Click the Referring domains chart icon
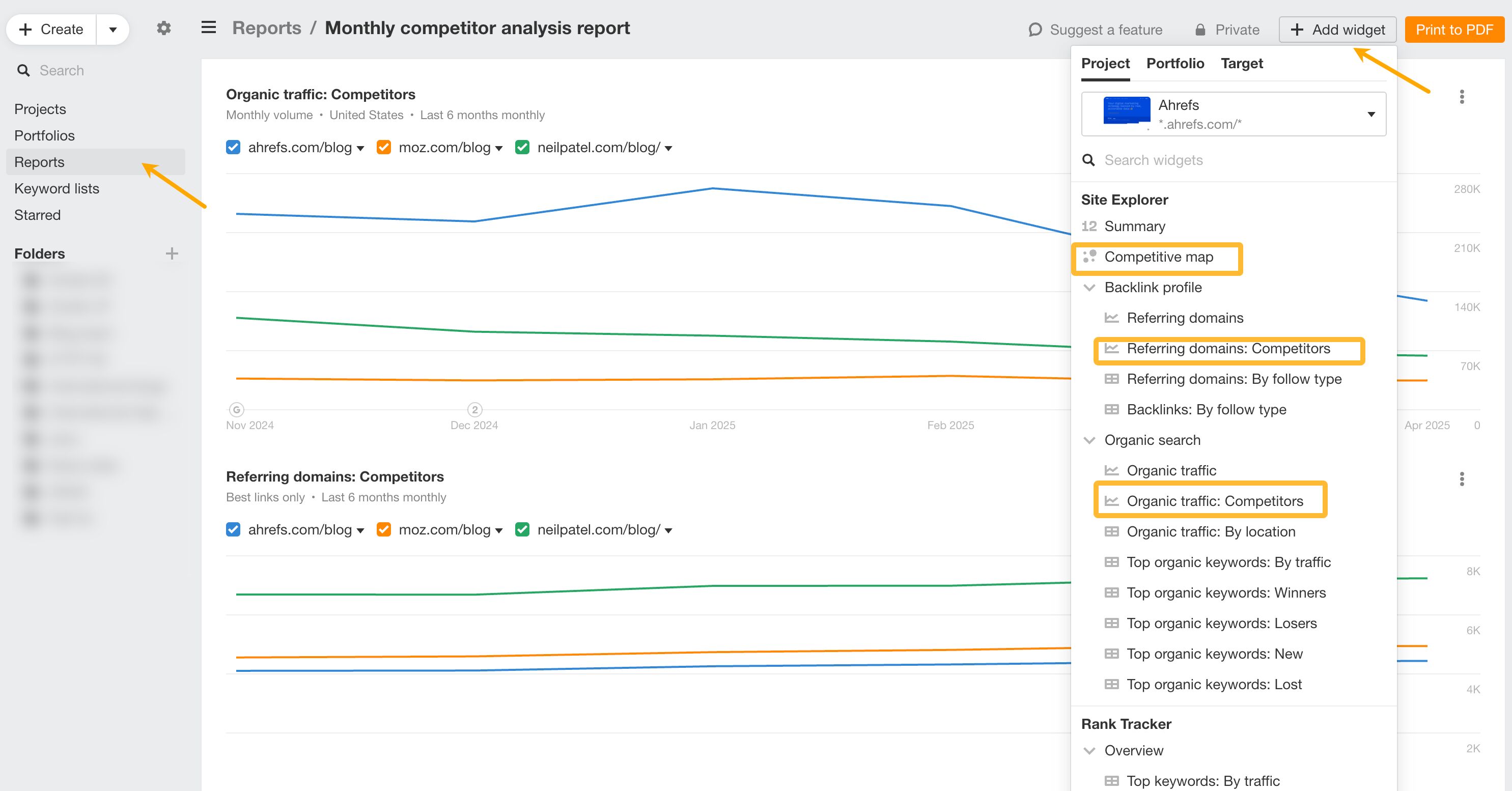This screenshot has height=791, width=1512. (1112, 318)
